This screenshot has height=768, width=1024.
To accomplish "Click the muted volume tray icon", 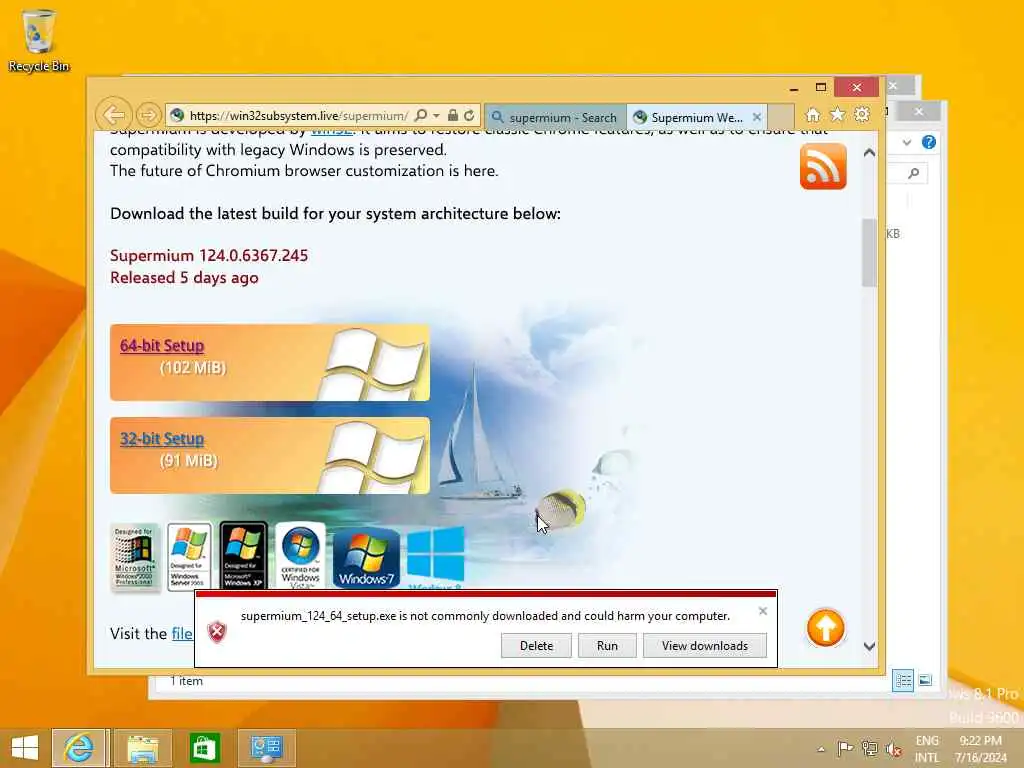I will pyautogui.click(x=894, y=749).
